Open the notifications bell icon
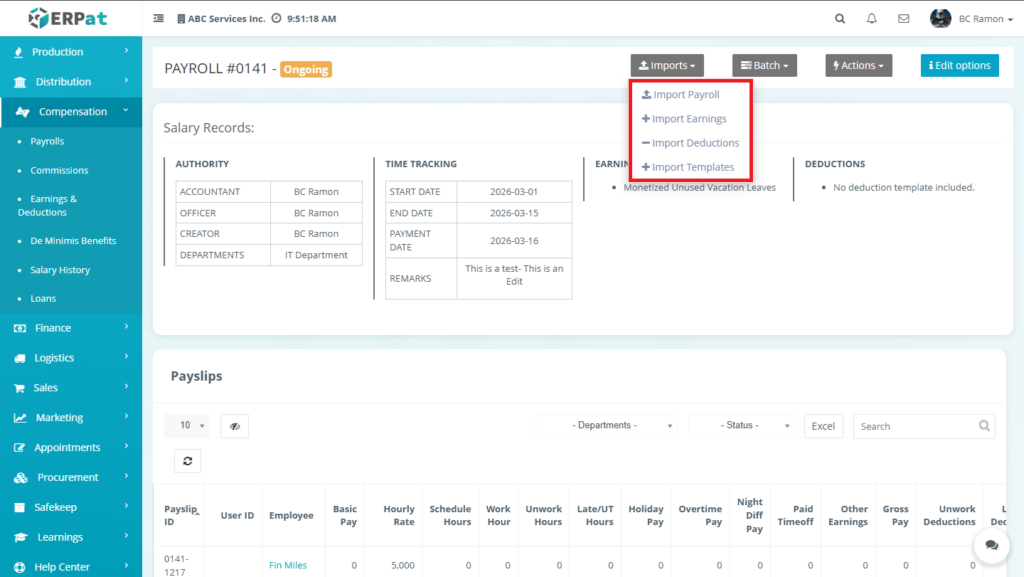The image size is (1024, 577). pos(871,19)
